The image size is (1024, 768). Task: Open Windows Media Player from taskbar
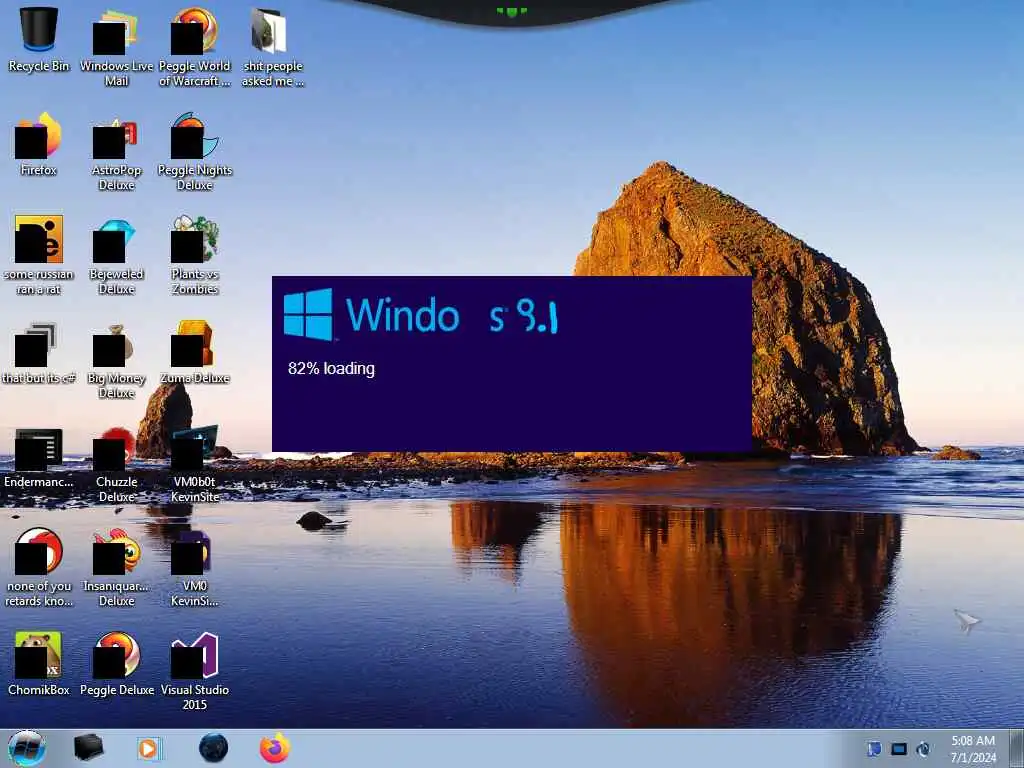click(149, 748)
